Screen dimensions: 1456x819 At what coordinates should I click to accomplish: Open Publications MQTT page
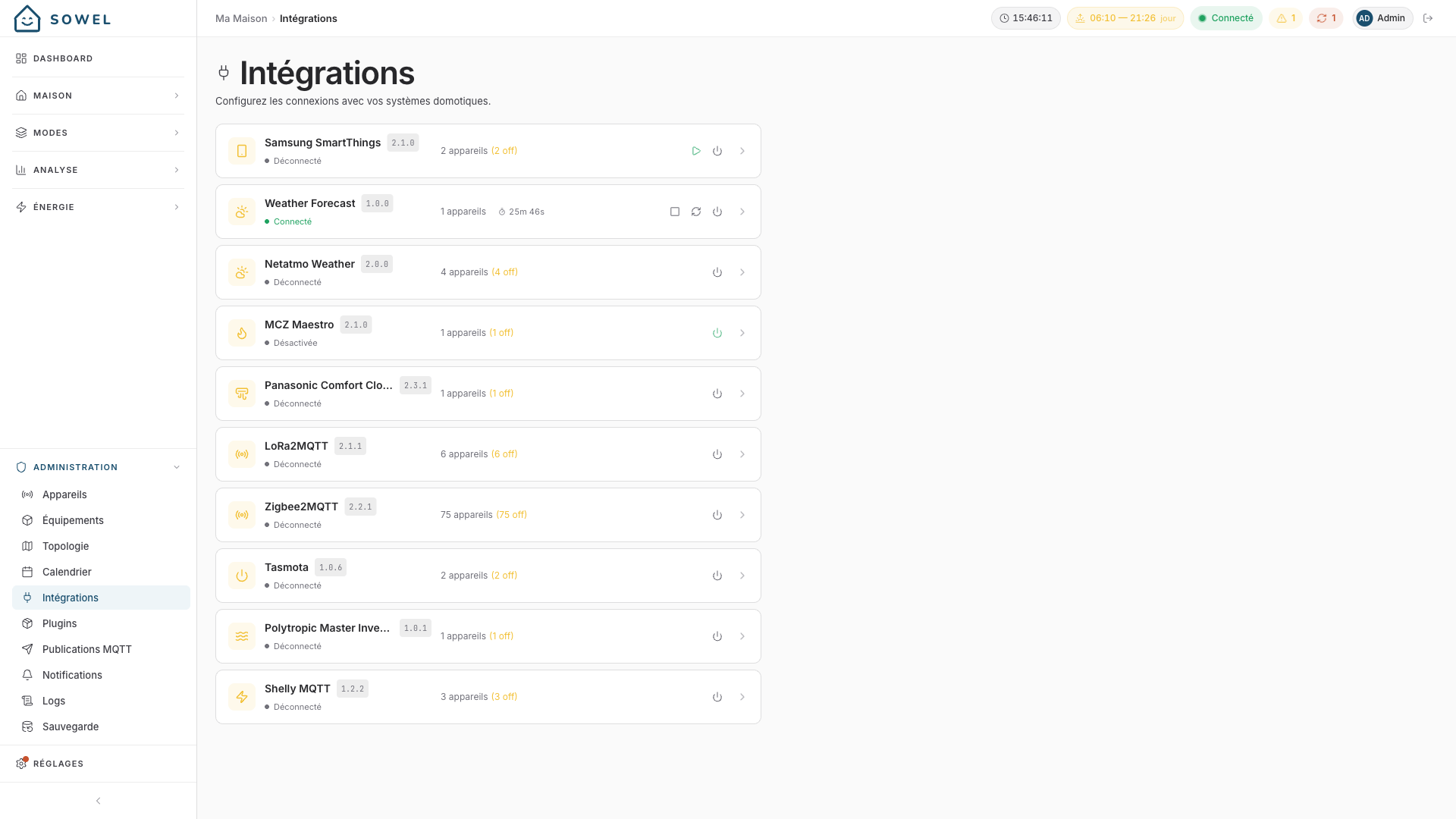coord(101,649)
